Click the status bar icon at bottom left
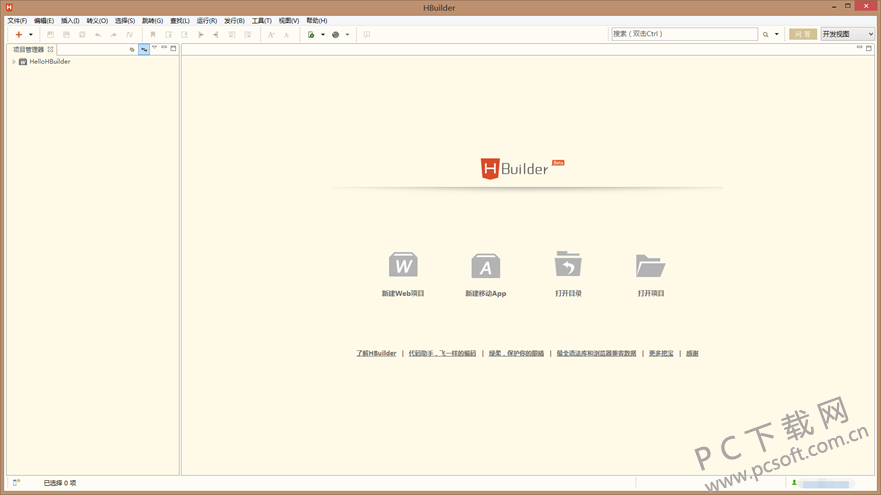This screenshot has width=881, height=495. (x=16, y=483)
